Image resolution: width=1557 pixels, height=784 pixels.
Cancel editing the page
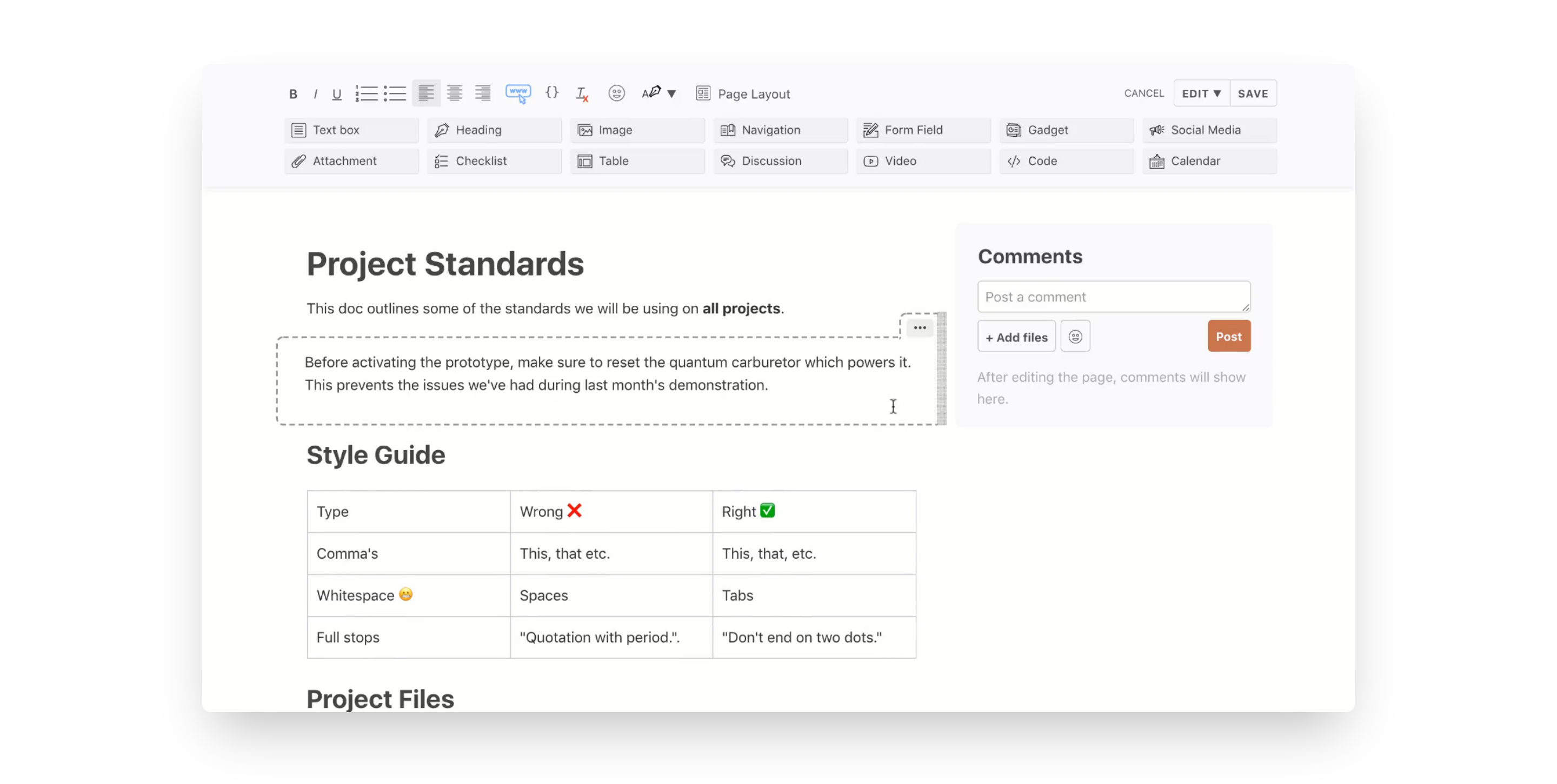point(1143,93)
